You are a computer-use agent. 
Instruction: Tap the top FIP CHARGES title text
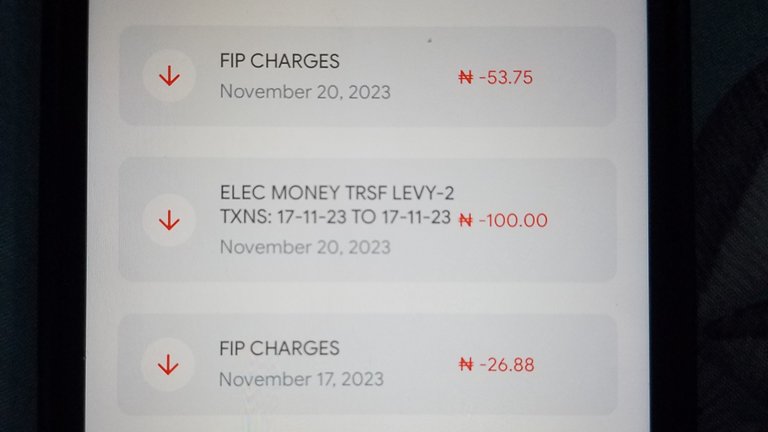pyautogui.click(x=279, y=61)
